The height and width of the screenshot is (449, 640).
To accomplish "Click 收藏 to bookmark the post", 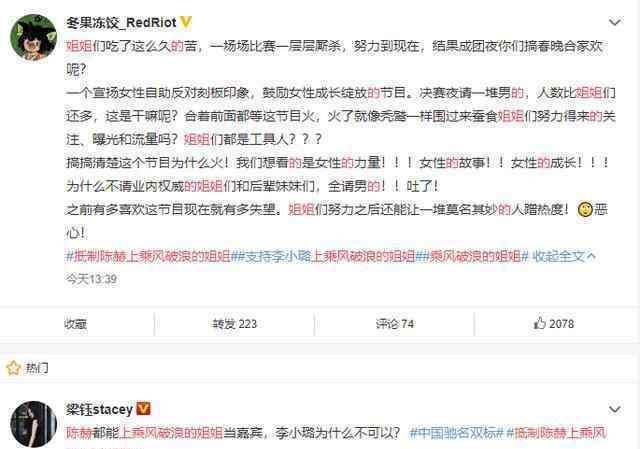I will click(x=76, y=324).
